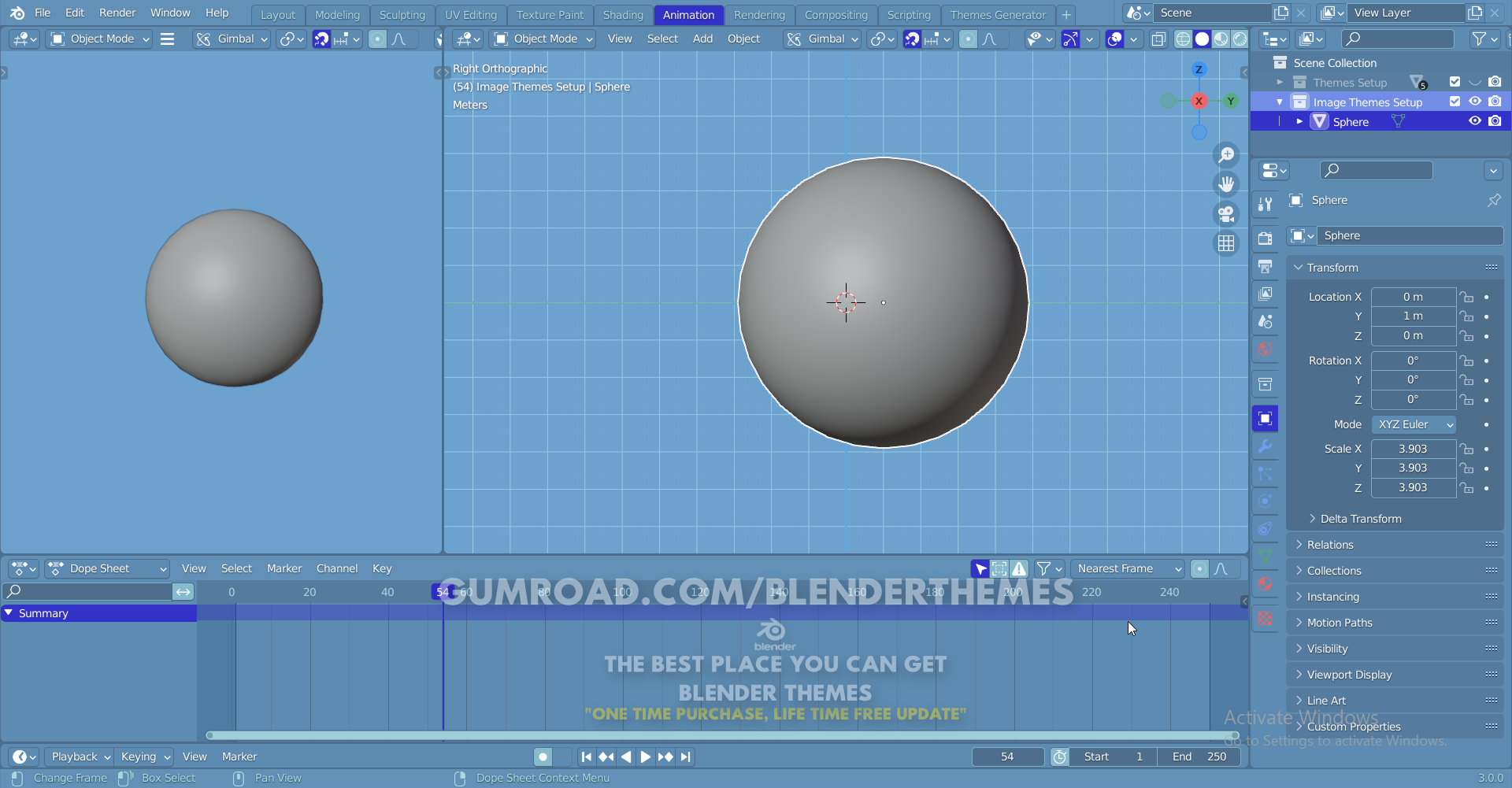
Task: Switch to the Shading workspace tab
Action: click(623, 15)
